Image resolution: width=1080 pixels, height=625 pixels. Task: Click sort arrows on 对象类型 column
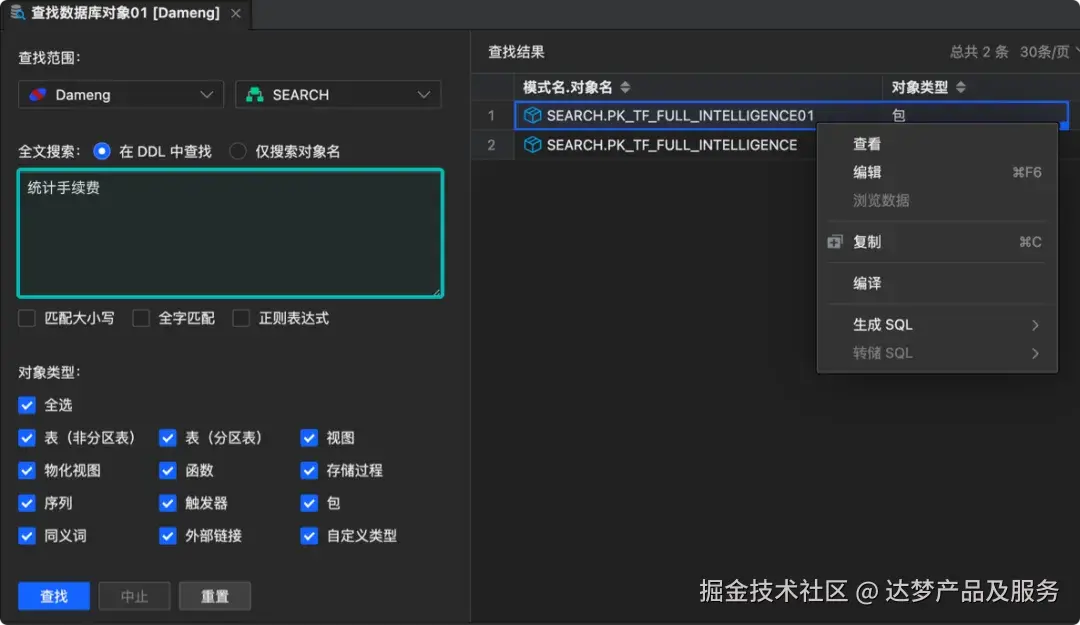961,87
